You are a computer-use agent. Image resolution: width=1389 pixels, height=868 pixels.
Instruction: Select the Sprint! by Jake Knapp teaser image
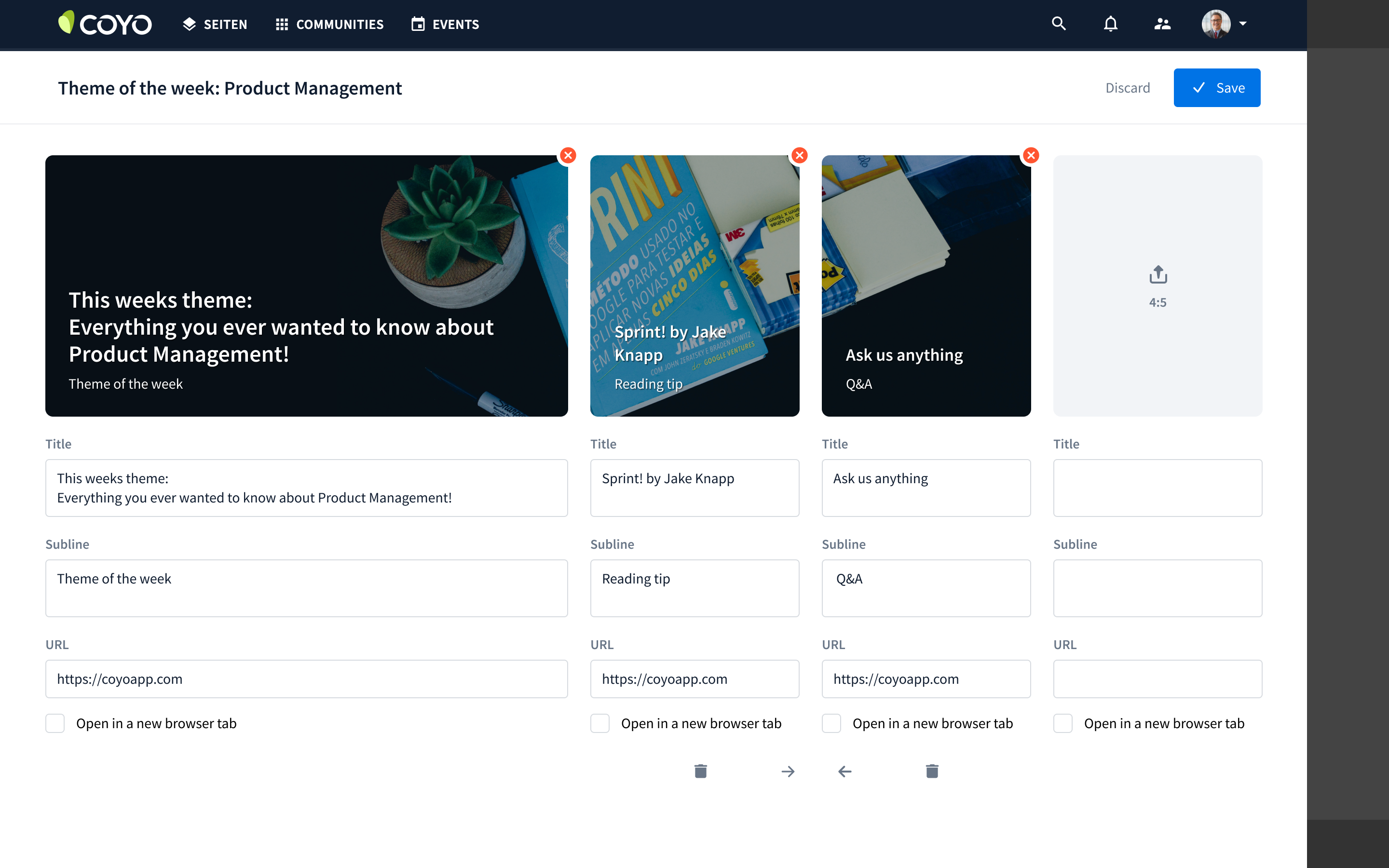pos(694,286)
